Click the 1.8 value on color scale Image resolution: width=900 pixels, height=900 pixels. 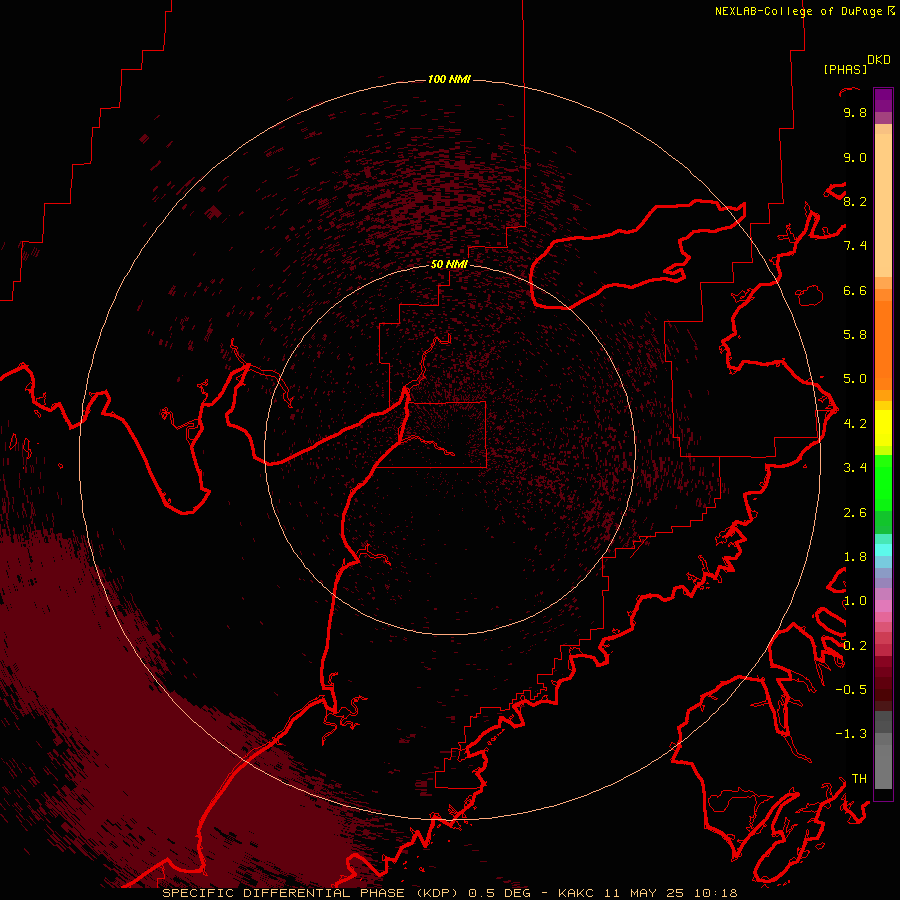tap(855, 557)
